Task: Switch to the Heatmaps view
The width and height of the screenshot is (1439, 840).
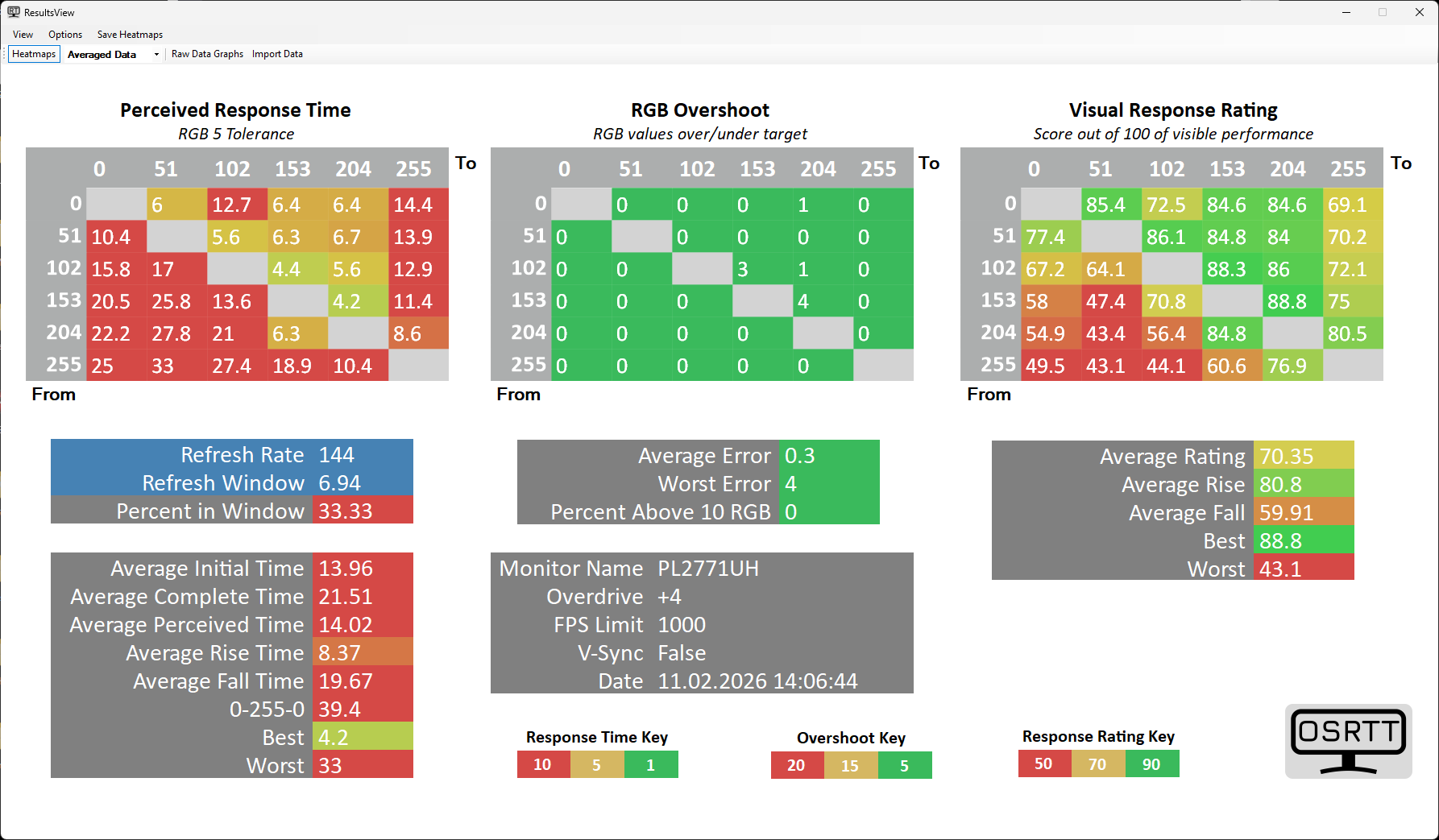Action: point(34,54)
